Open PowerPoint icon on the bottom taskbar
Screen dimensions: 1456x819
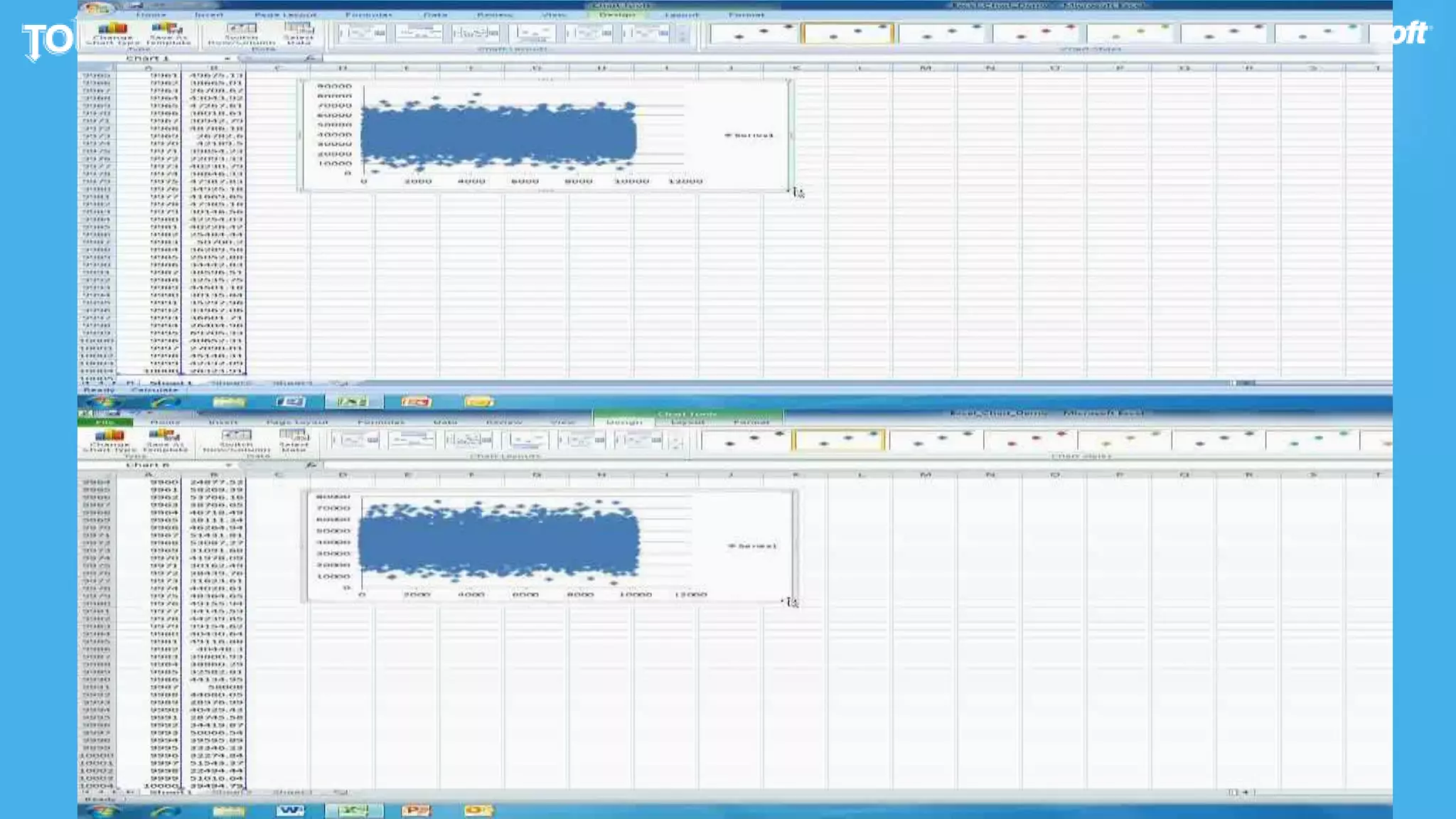coord(416,810)
